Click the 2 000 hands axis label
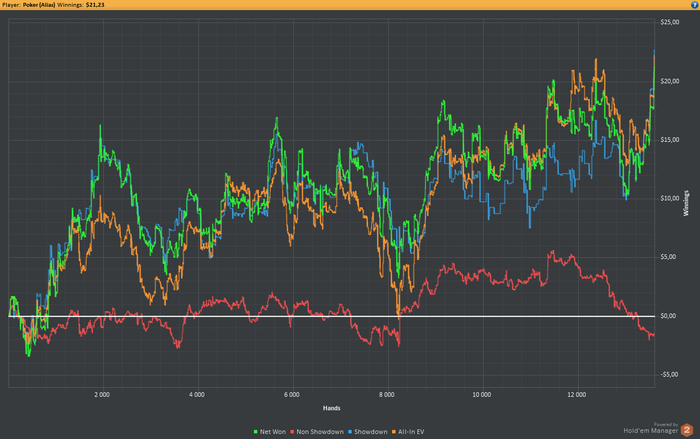Image resolution: width=700 pixels, height=439 pixels. (102, 395)
